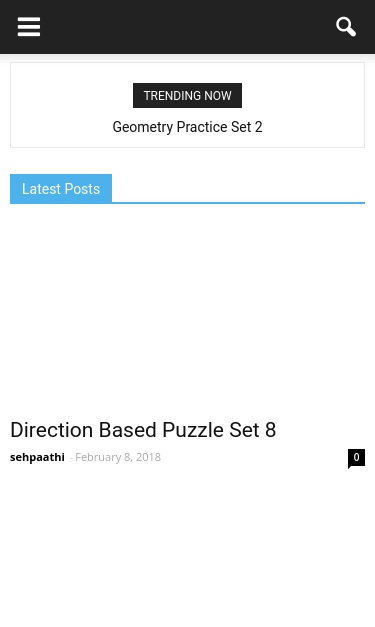View comments on Direction Based Puzzle Set 8
Viewport: 375px width, 627px height.
coord(356,458)
